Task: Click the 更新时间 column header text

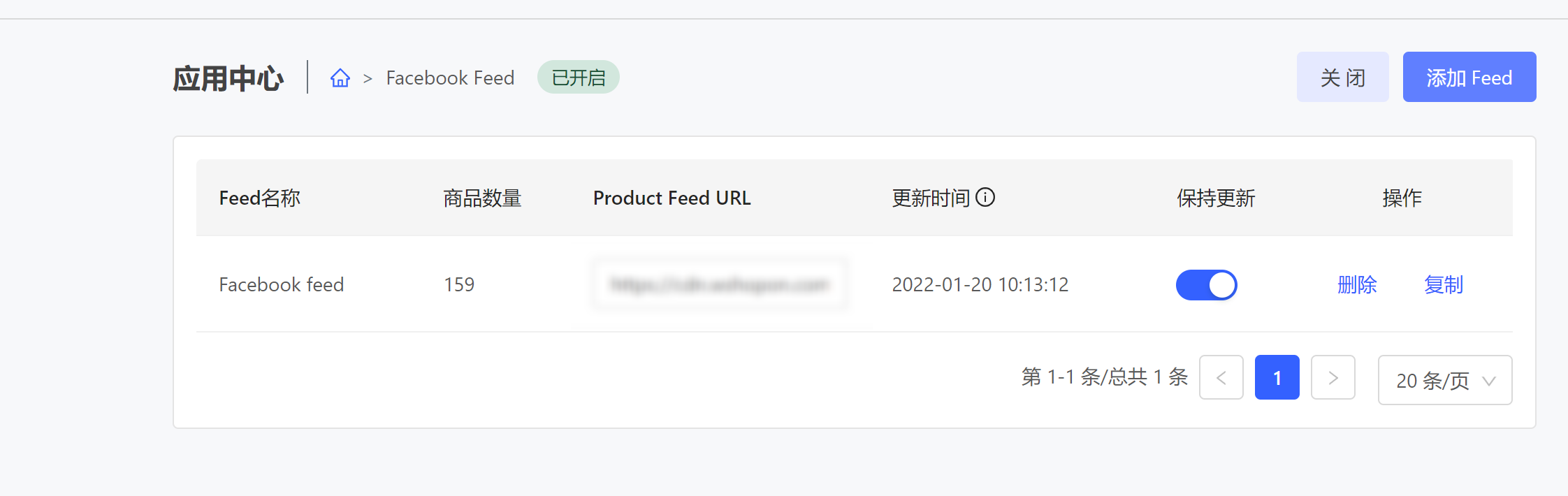Action: [x=931, y=198]
